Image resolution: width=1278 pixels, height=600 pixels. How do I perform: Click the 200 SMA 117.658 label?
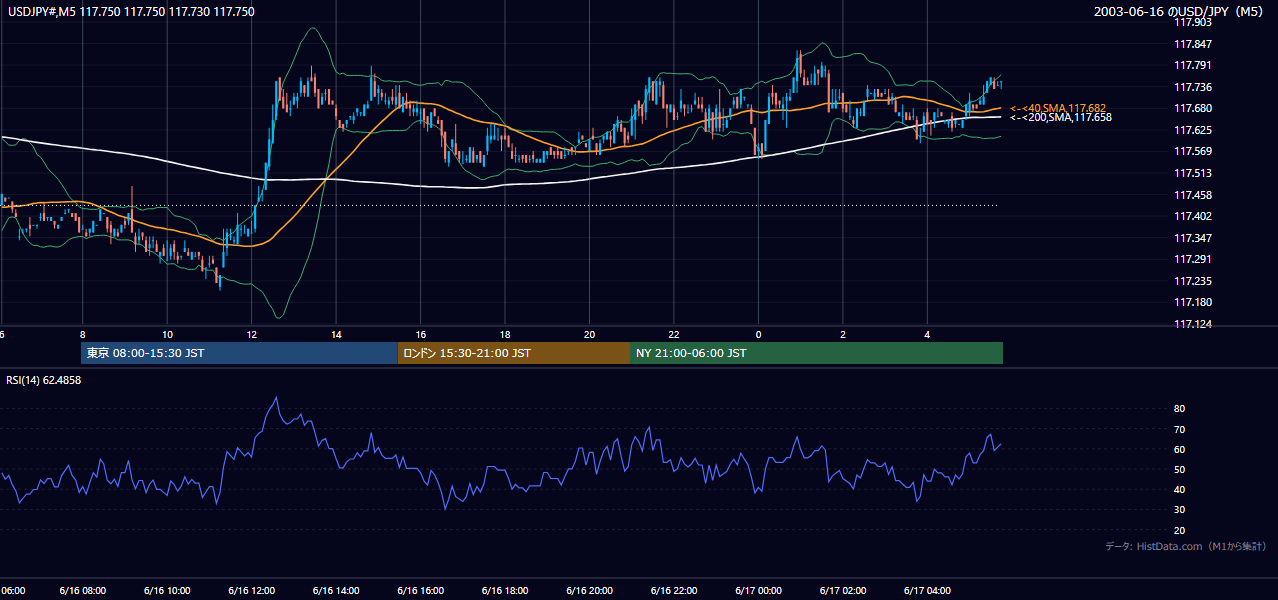click(1061, 118)
